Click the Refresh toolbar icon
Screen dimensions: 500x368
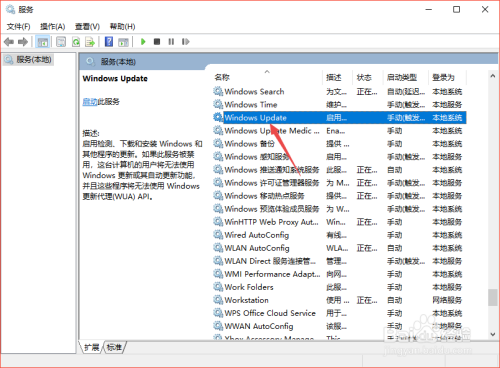(x=76, y=42)
